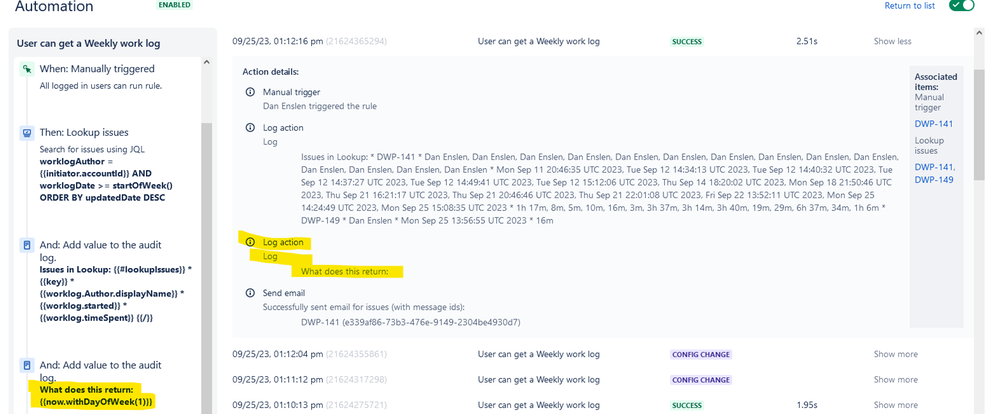Collapse details with Show less
Image resolution: width=999 pixels, height=414 pixels.
892,41
